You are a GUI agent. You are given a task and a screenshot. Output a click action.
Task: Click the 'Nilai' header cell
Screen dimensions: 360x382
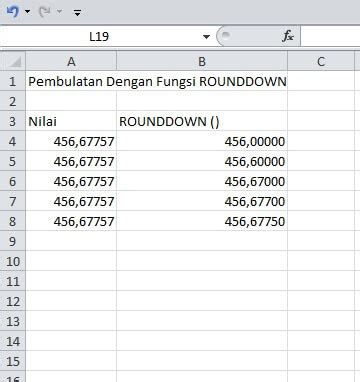pos(71,121)
